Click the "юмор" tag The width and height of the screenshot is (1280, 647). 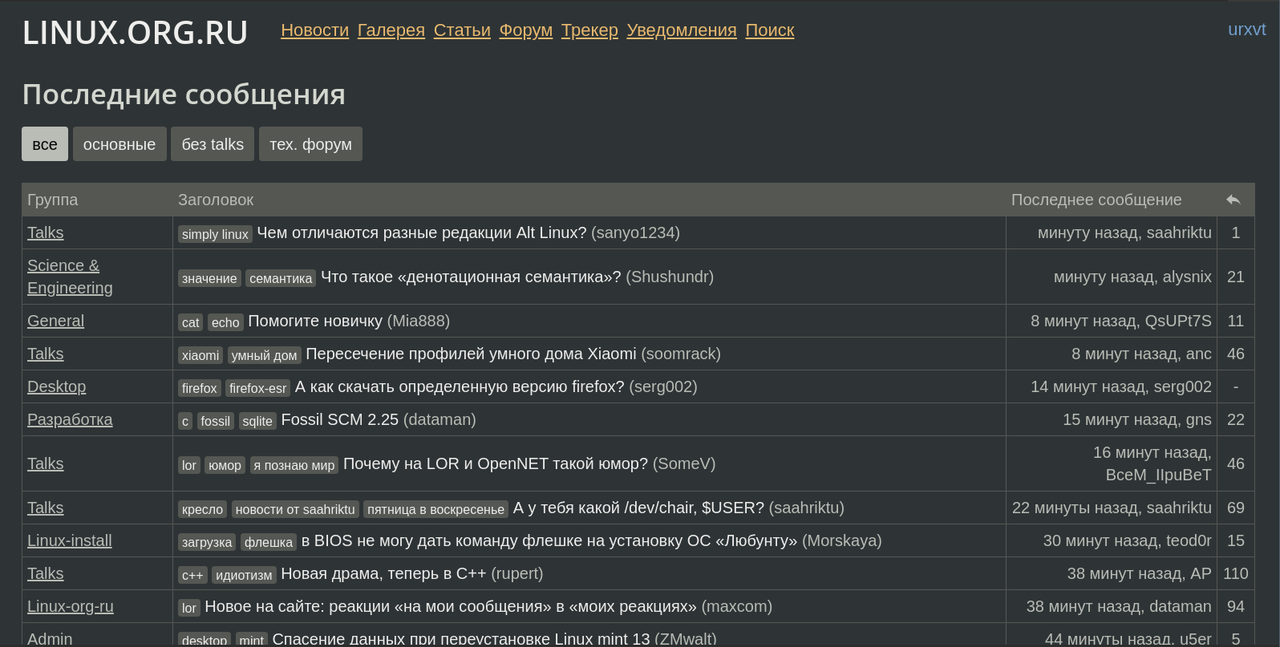pyautogui.click(x=225, y=465)
